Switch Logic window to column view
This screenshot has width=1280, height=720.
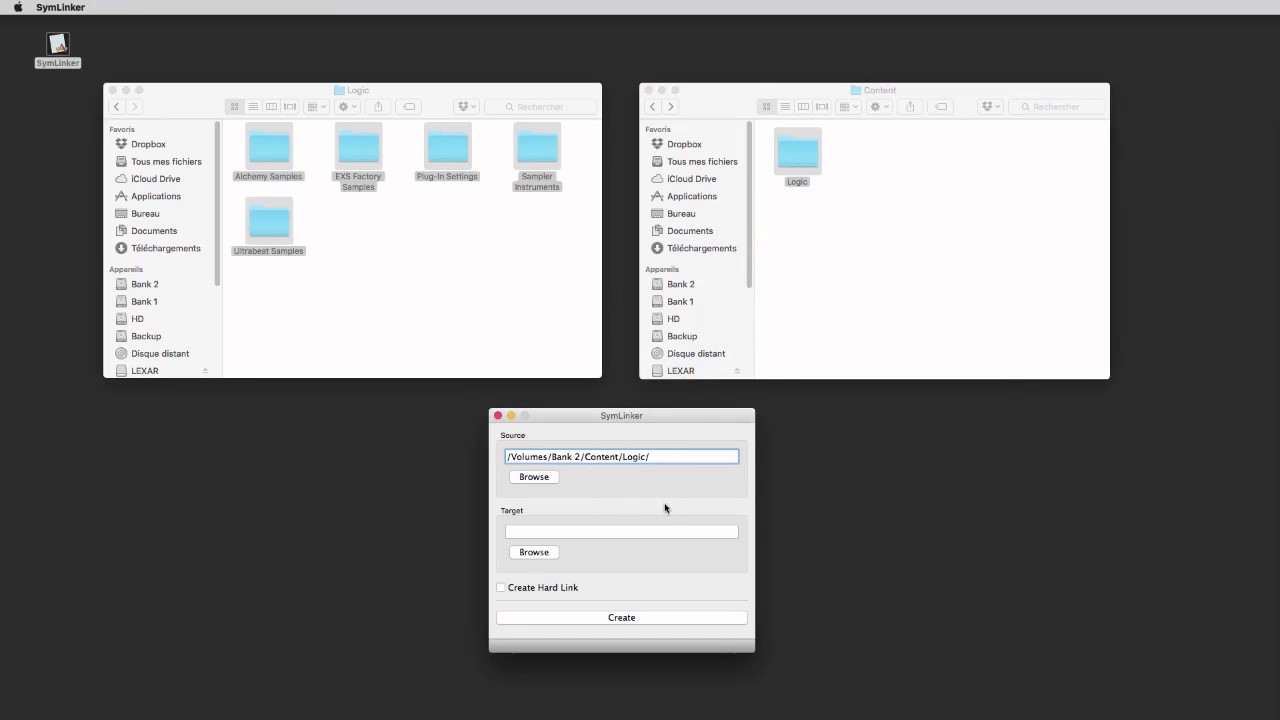pos(271,107)
